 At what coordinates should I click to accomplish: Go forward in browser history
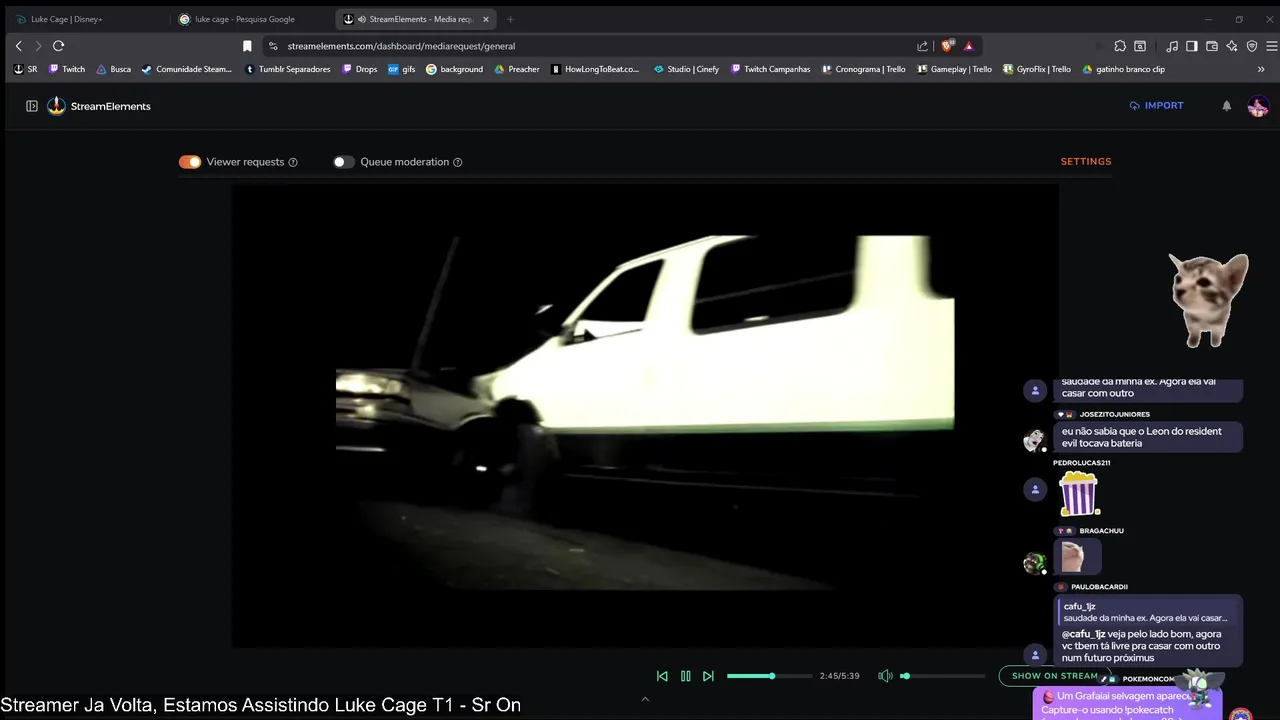pos(38,46)
